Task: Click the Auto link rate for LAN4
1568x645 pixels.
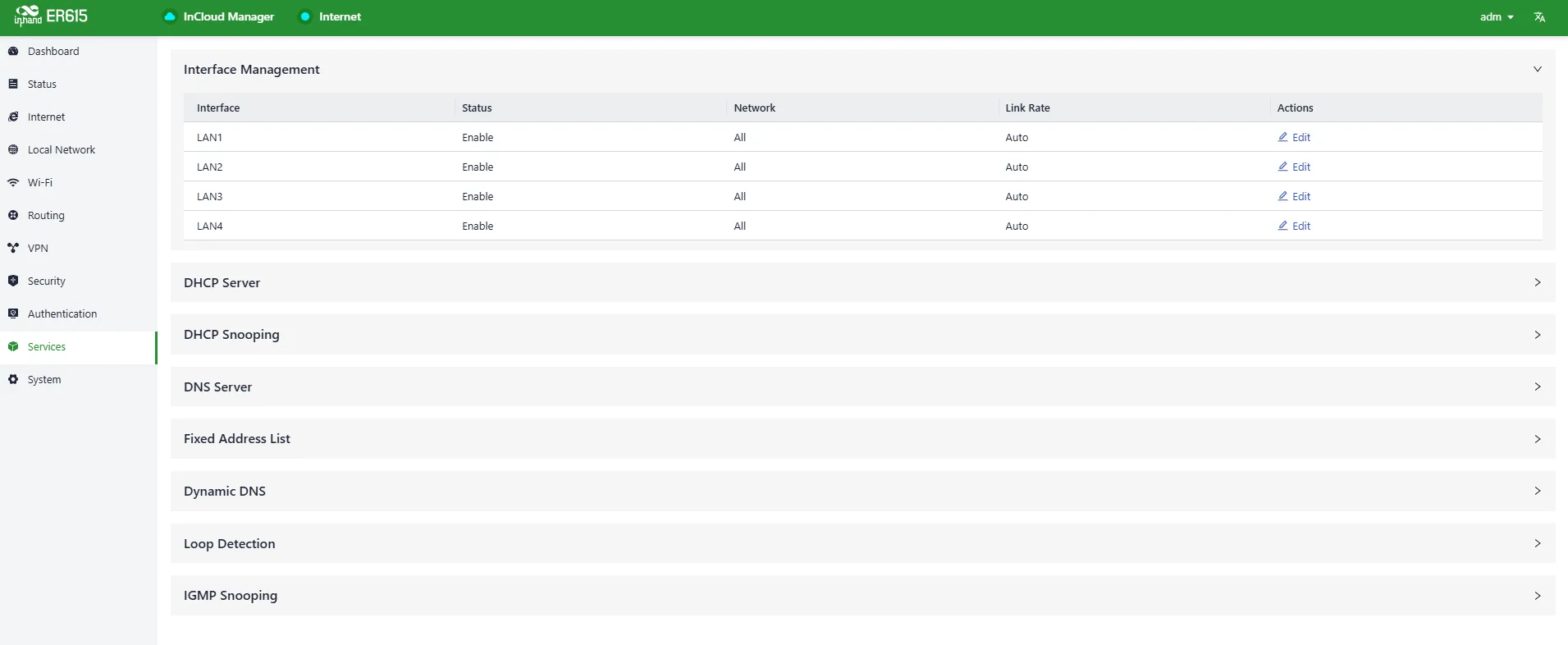Action: coord(1017,226)
